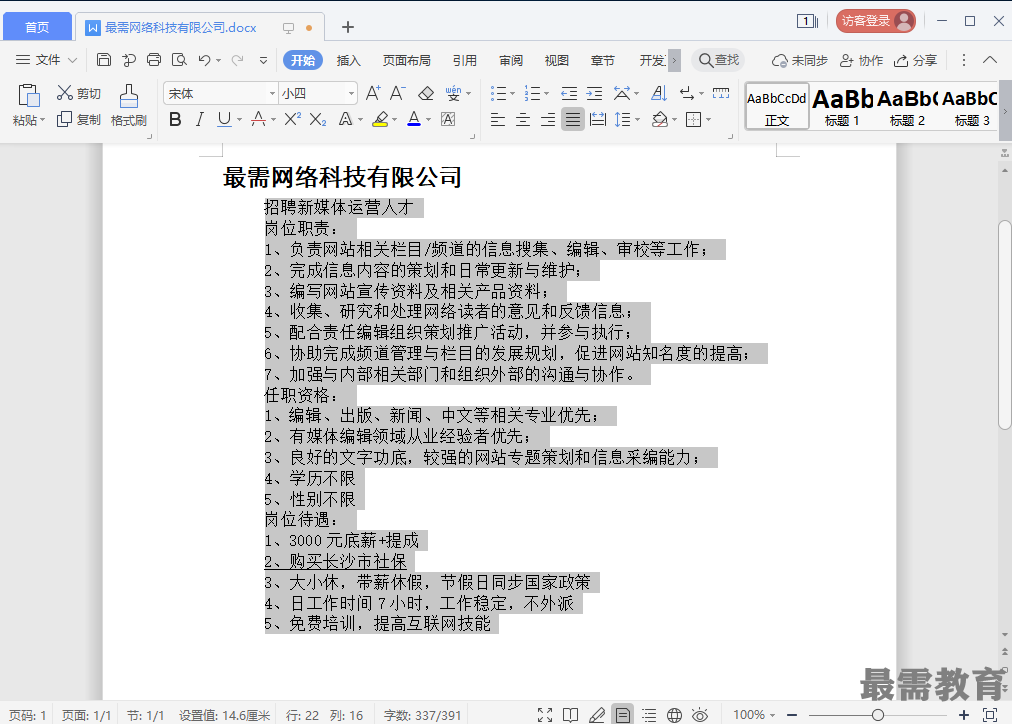The width and height of the screenshot is (1012, 724).
Task: Switch to the 插入 ribbon tab
Action: coord(349,61)
